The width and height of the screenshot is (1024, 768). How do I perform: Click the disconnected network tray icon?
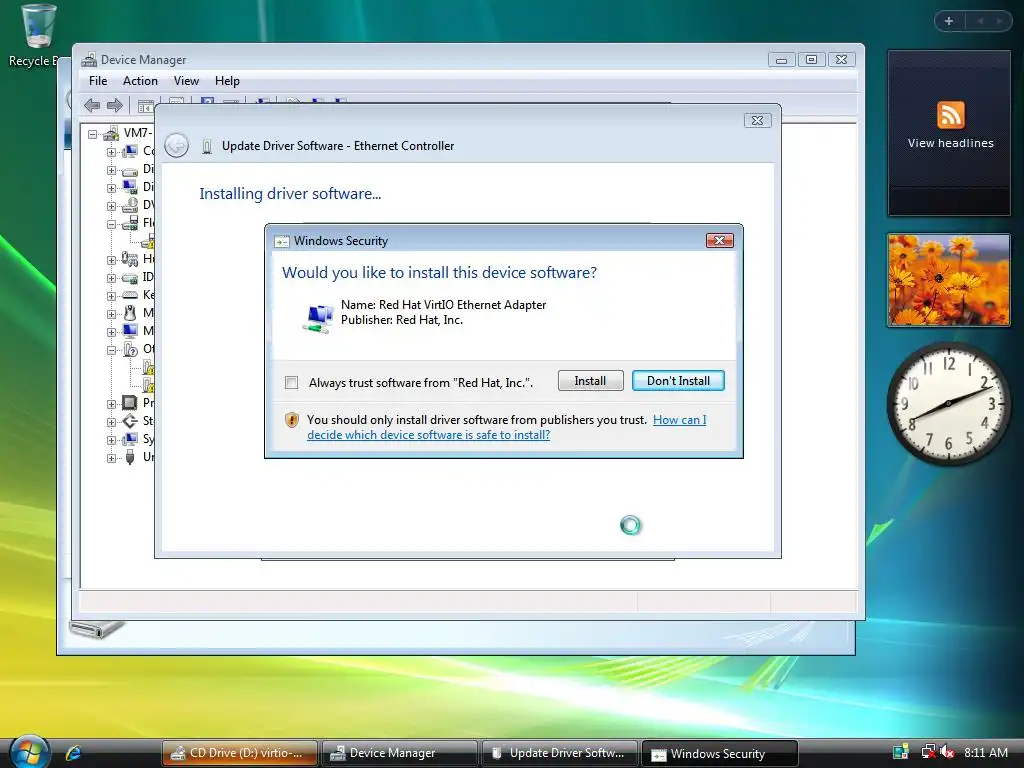click(927, 752)
